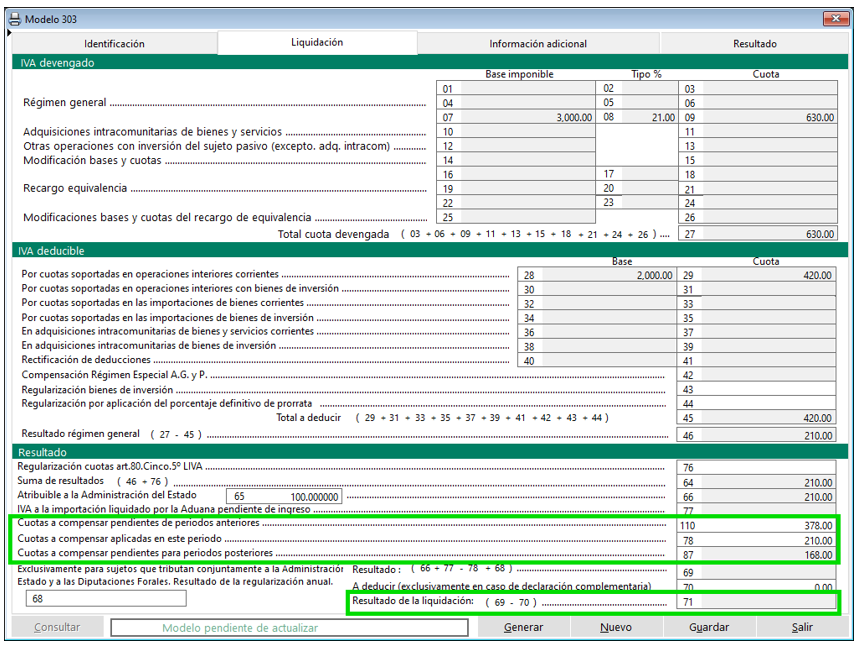Click the 'Régimen general' label
Viewport: 858px width, 647px height.
coord(65,102)
